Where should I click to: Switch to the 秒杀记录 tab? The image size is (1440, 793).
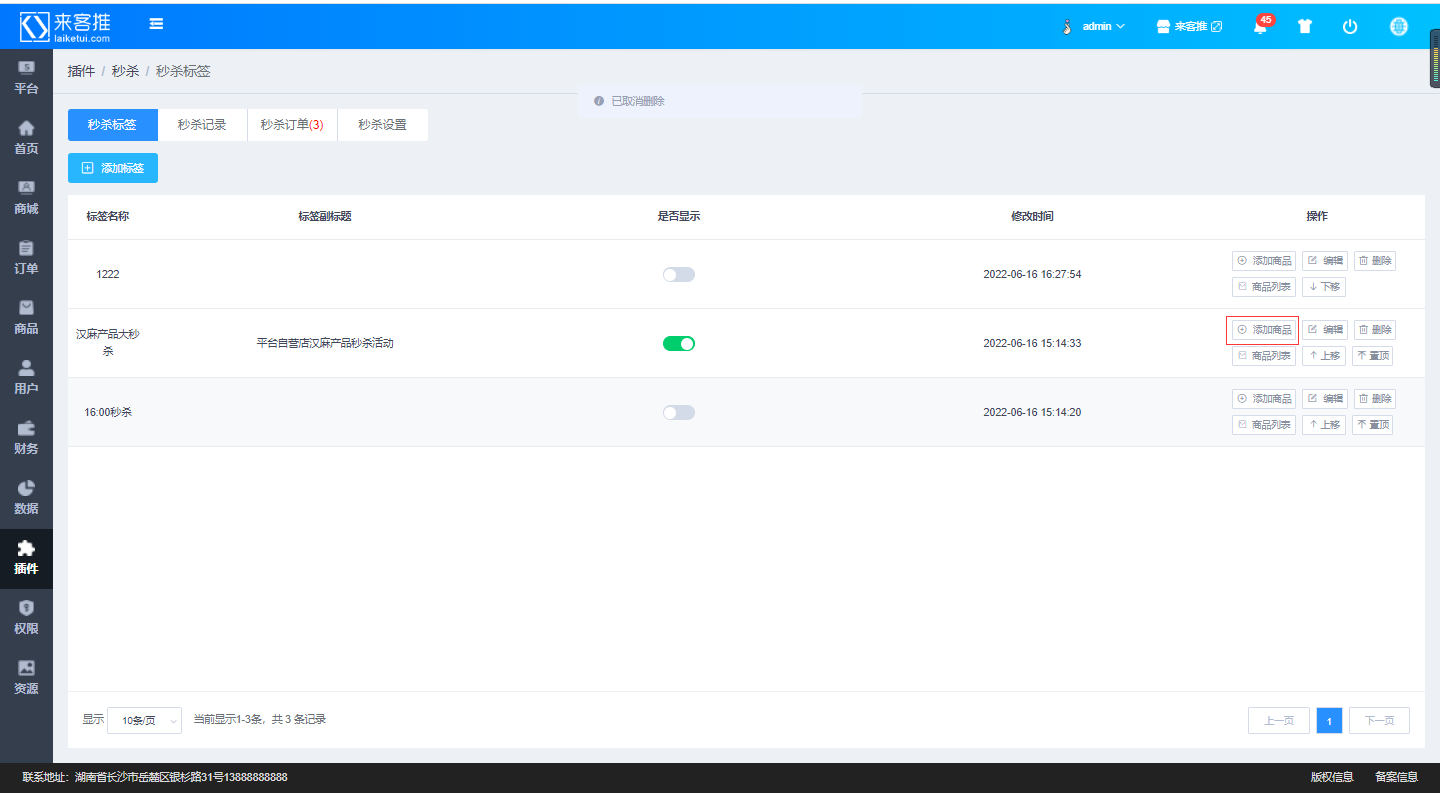pos(202,125)
